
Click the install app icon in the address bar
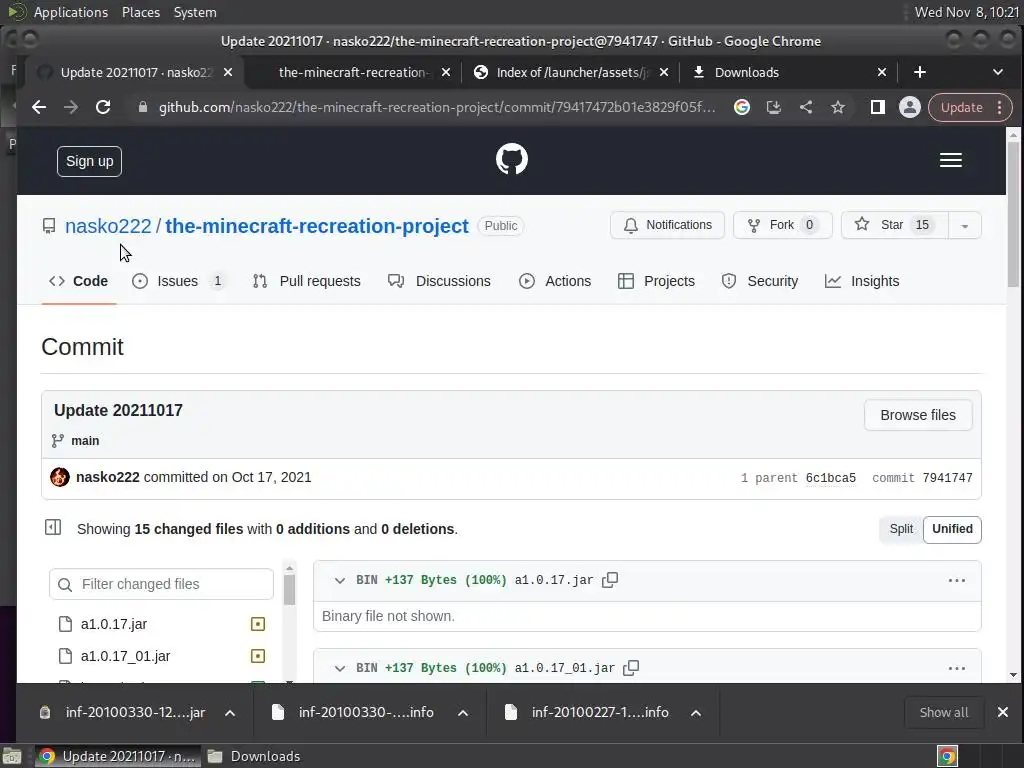tap(774, 107)
